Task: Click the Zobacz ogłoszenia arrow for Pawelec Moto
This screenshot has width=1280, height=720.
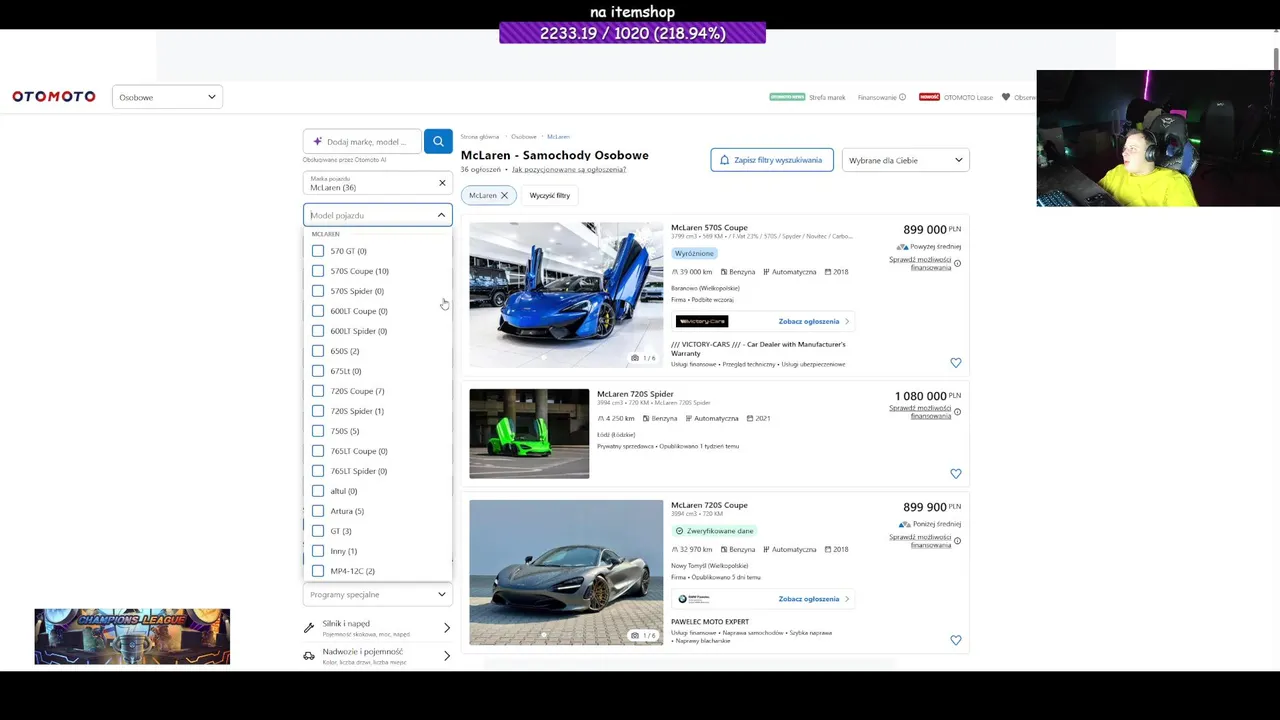Action: coord(847,599)
